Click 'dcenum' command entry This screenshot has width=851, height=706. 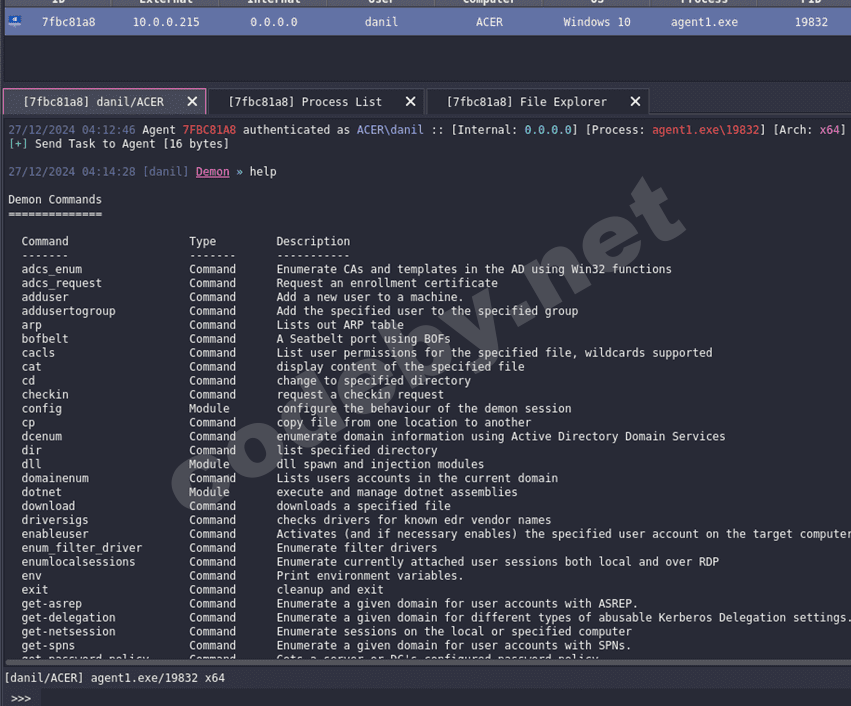point(41,437)
